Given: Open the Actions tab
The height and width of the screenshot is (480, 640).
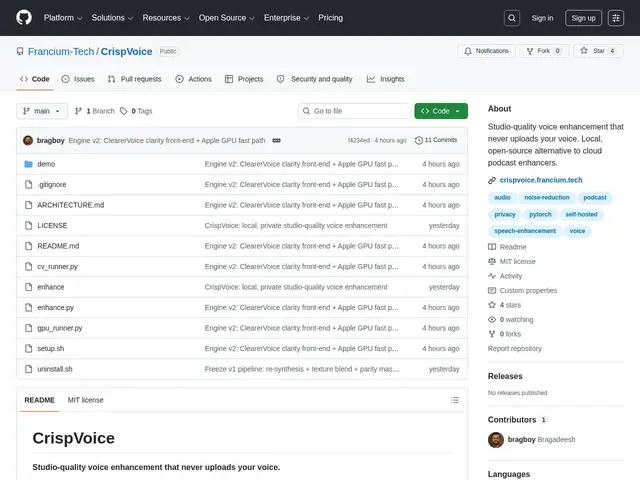Looking at the screenshot, I should click(193, 79).
